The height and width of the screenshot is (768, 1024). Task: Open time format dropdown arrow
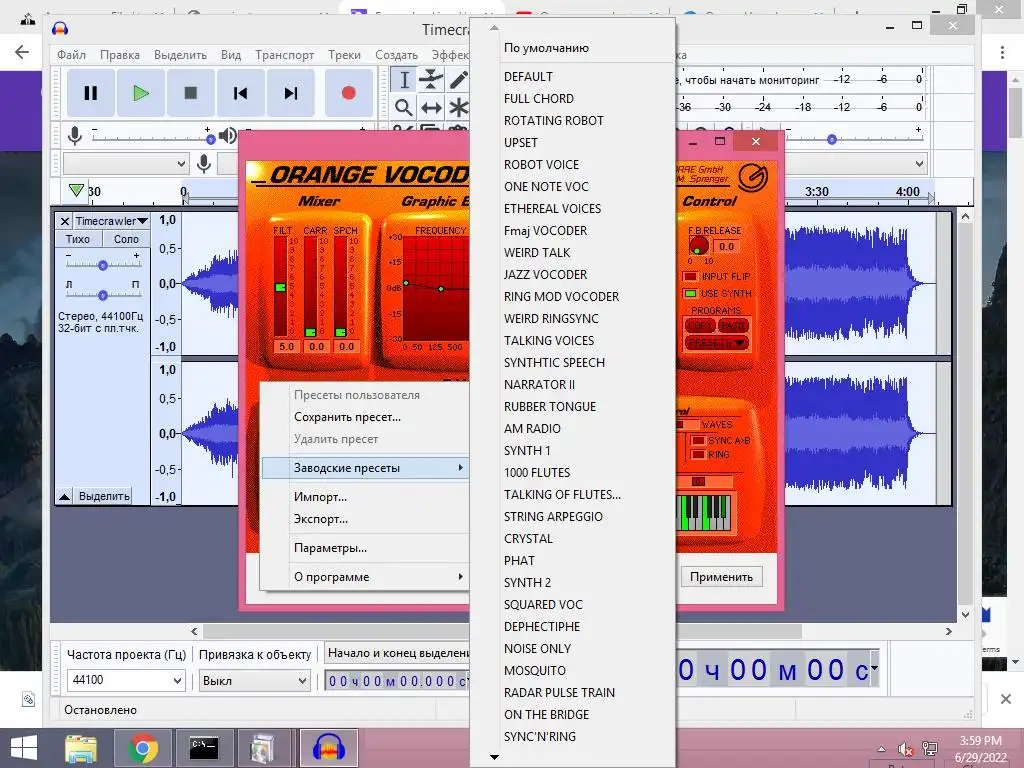click(x=874, y=667)
